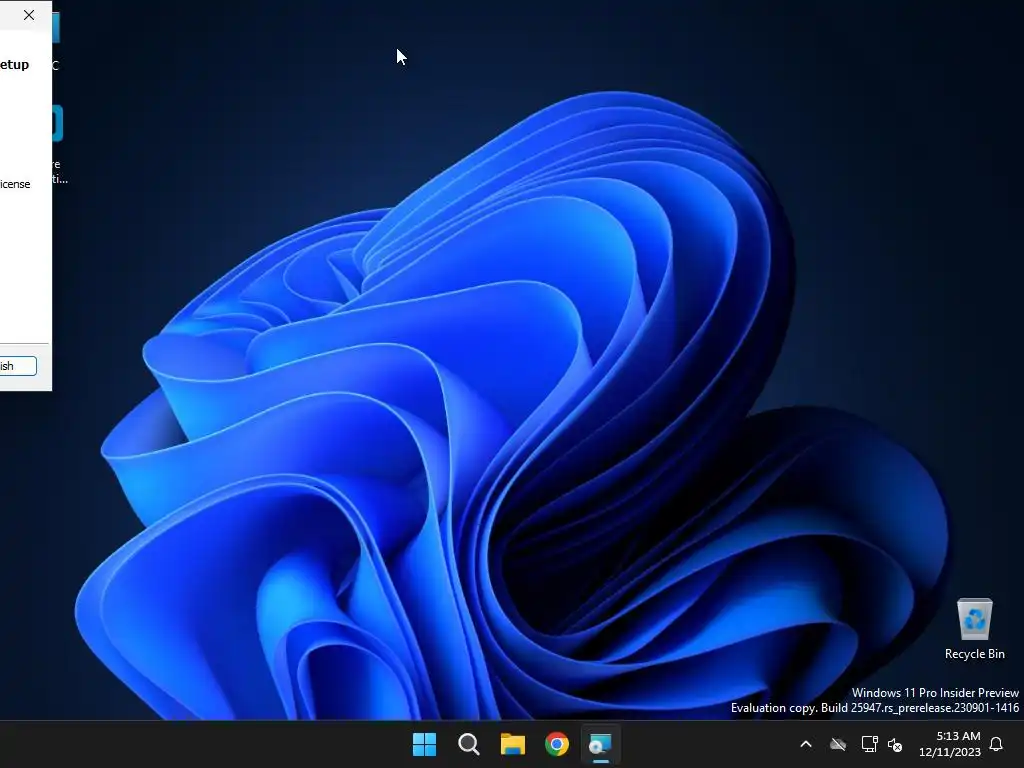Open the OneDrive cloud tray icon
Screen dimensions: 1024x768
pos(838,744)
